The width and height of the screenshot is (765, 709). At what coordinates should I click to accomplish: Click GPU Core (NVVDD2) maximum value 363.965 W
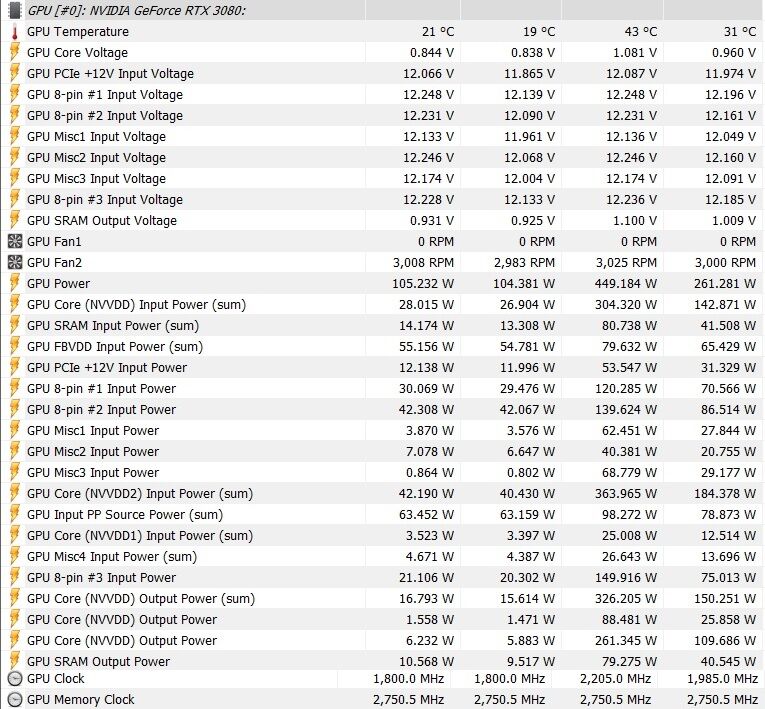tap(625, 493)
